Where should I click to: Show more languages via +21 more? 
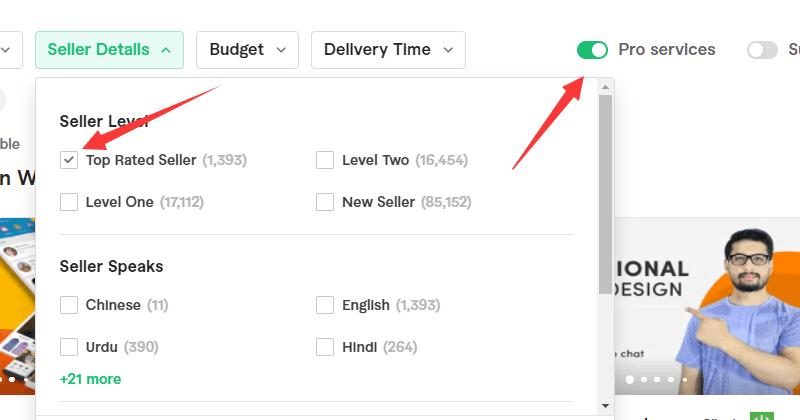(90, 379)
